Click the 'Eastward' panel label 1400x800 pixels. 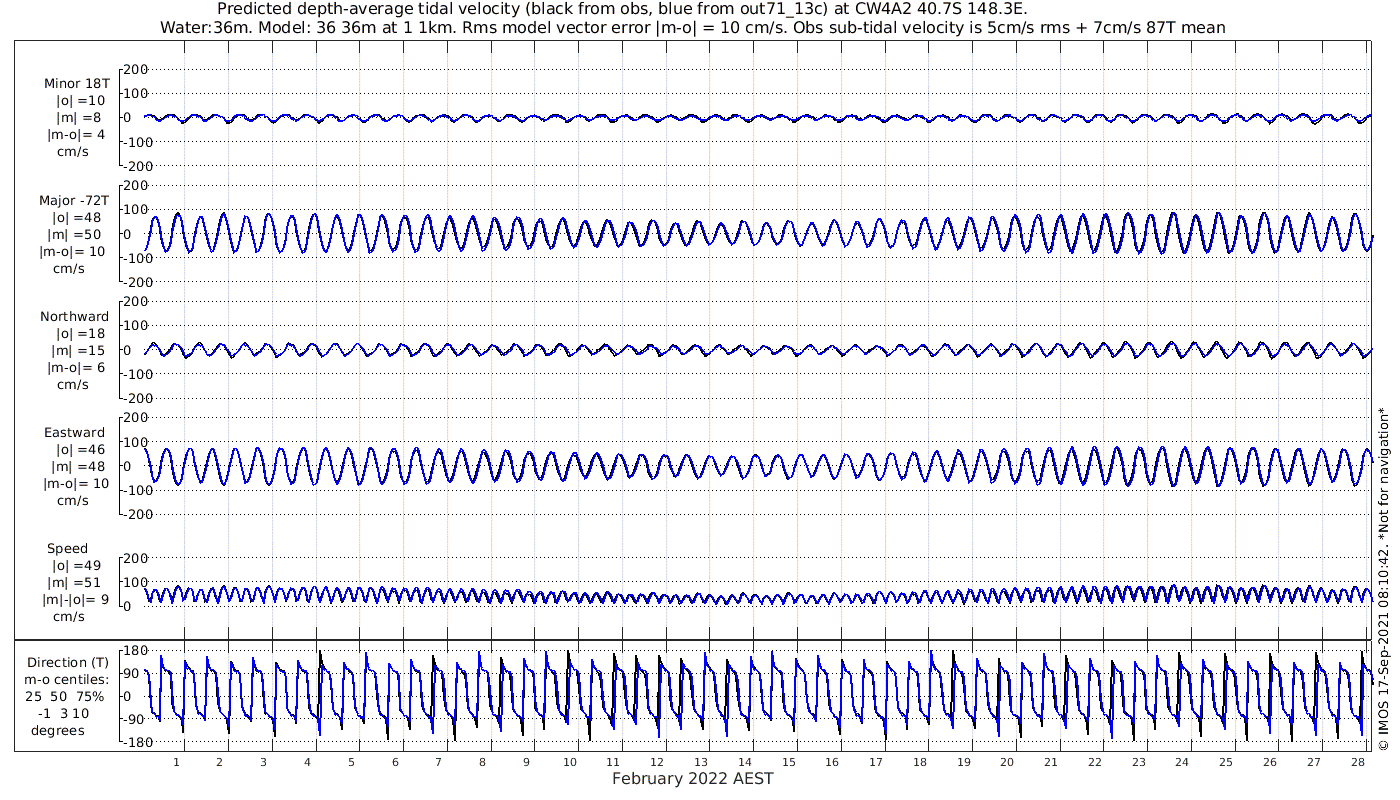click(74, 432)
